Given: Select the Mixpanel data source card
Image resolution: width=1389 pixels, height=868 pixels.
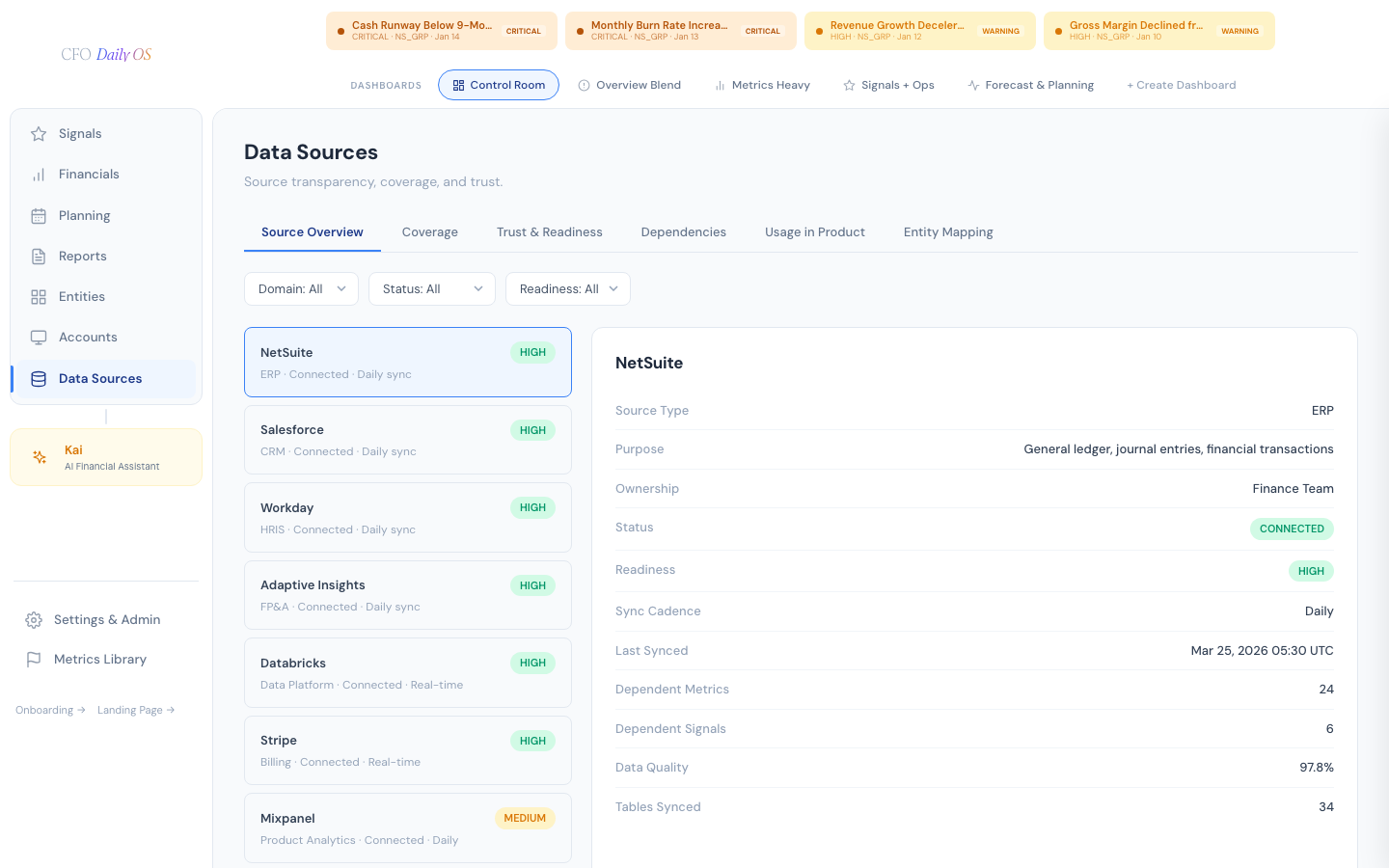Looking at the screenshot, I should click(x=407, y=827).
